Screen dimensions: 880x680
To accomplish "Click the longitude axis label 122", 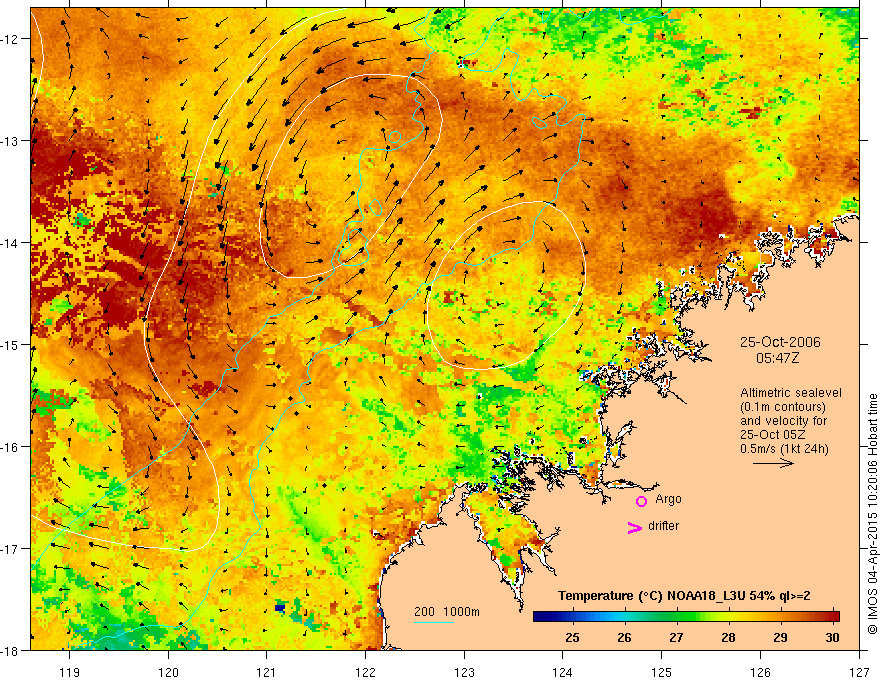I will [365, 672].
